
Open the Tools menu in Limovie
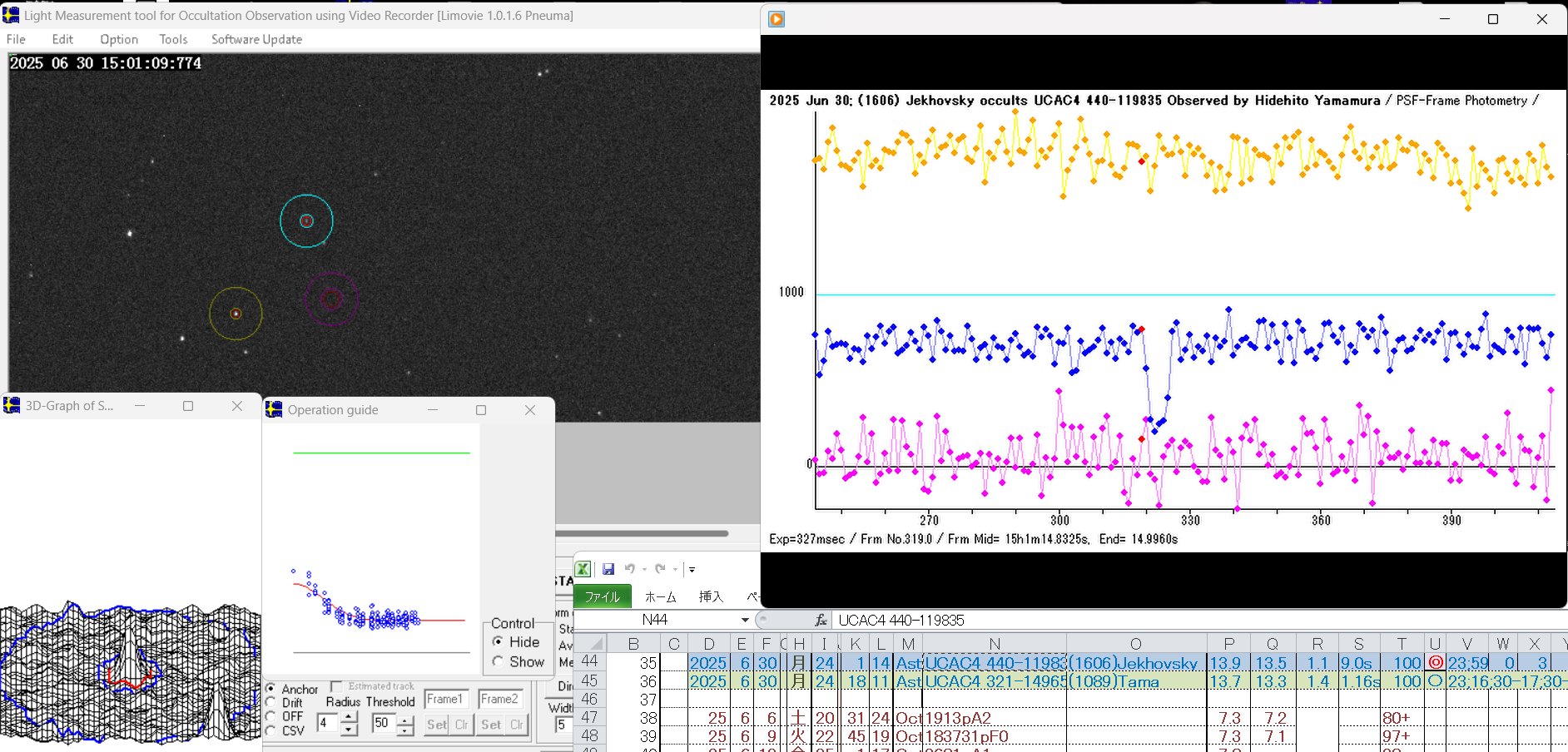(173, 39)
